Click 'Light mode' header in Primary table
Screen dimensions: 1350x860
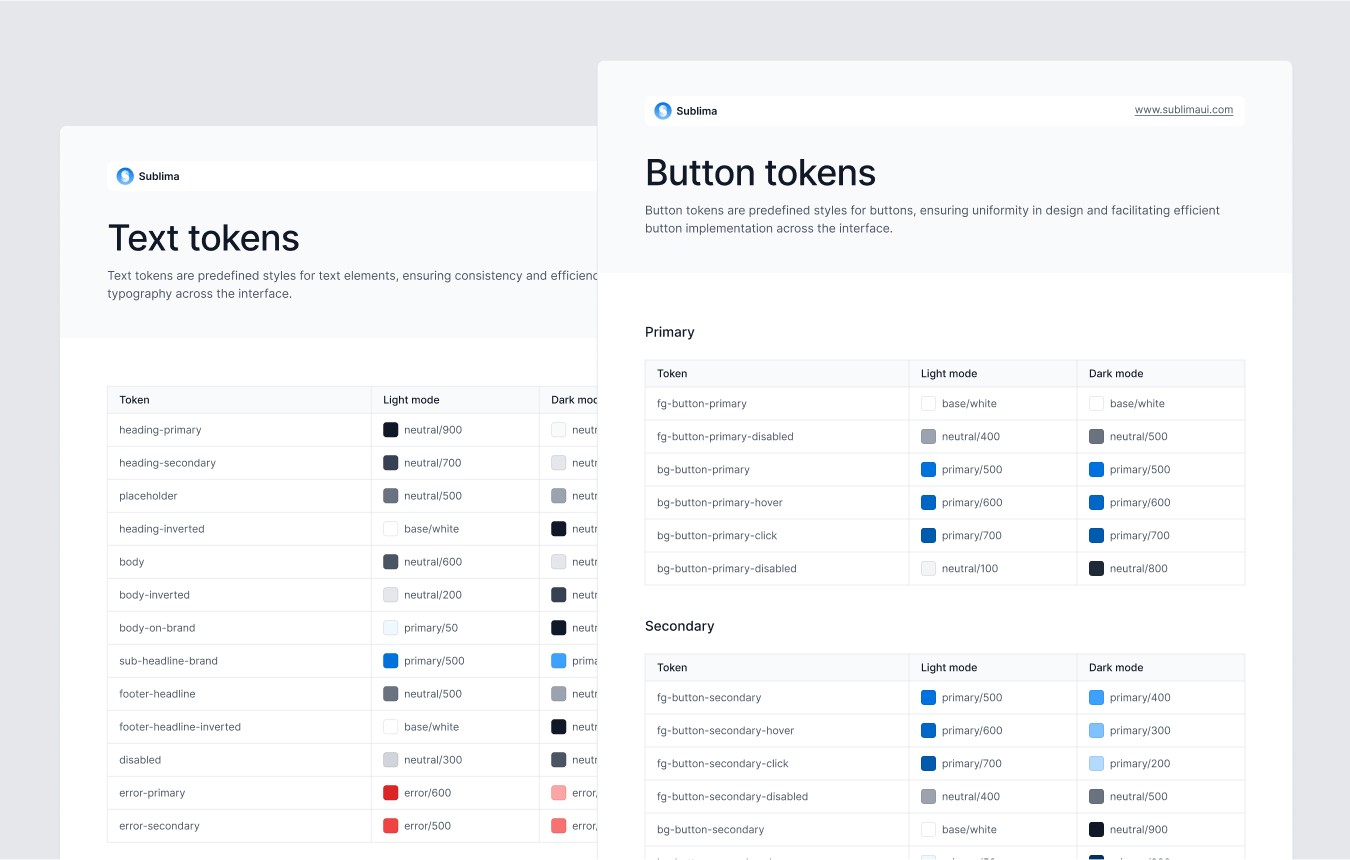pyautogui.click(x=949, y=374)
